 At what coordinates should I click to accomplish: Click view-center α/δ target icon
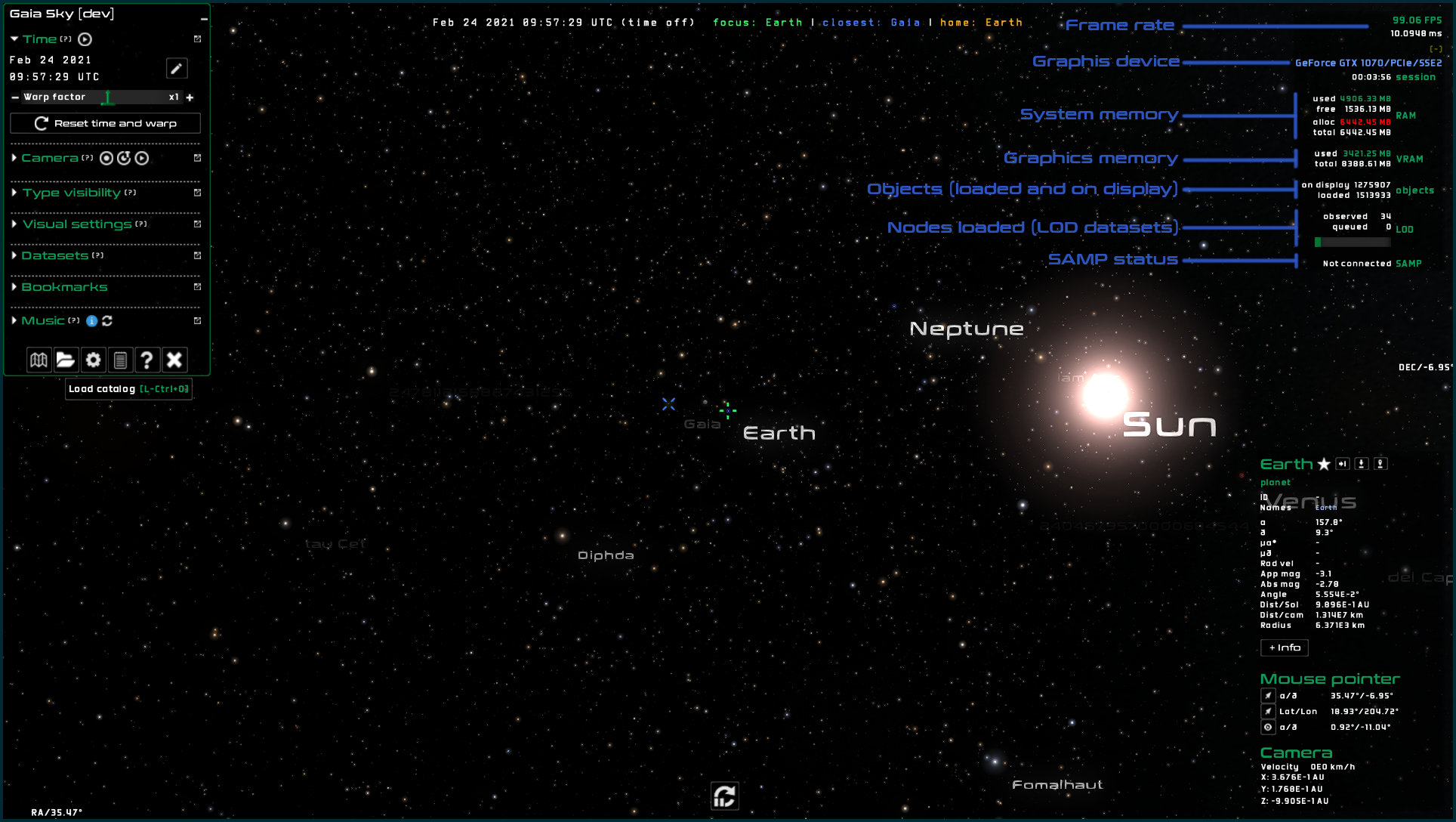click(x=1268, y=728)
